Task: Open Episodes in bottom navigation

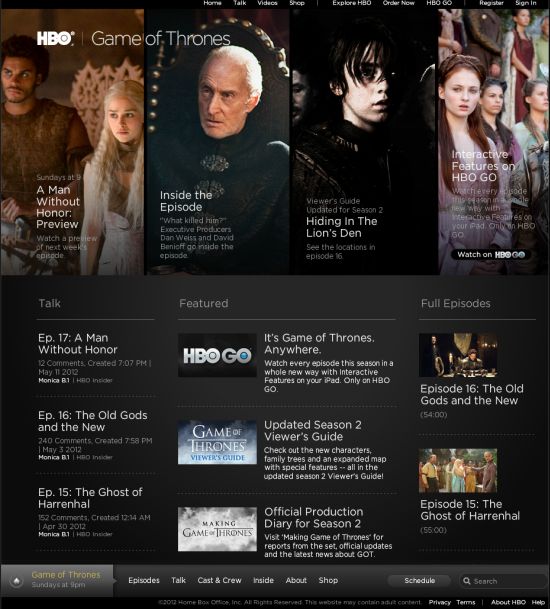Action: (144, 580)
